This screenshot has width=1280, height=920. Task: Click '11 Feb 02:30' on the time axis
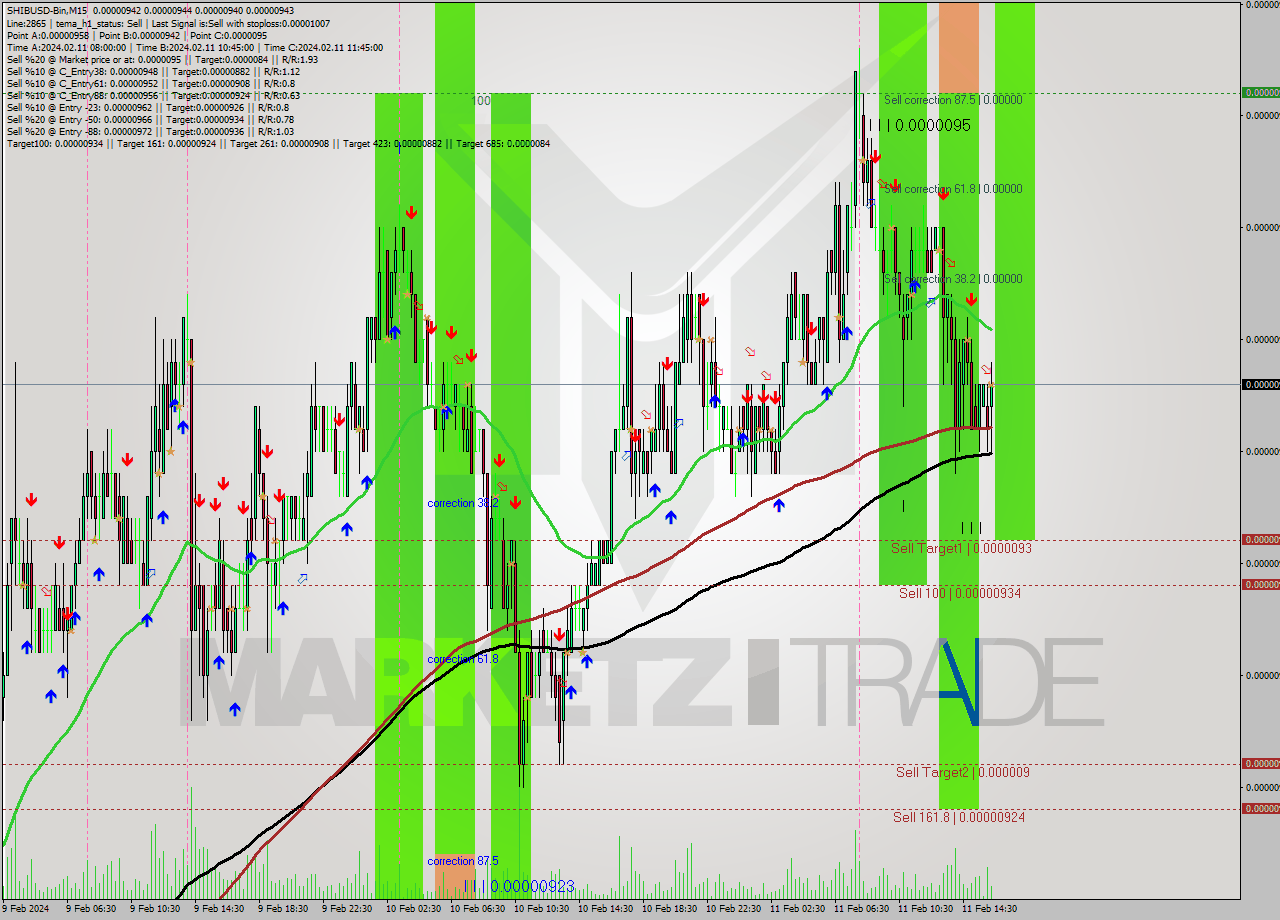797,909
